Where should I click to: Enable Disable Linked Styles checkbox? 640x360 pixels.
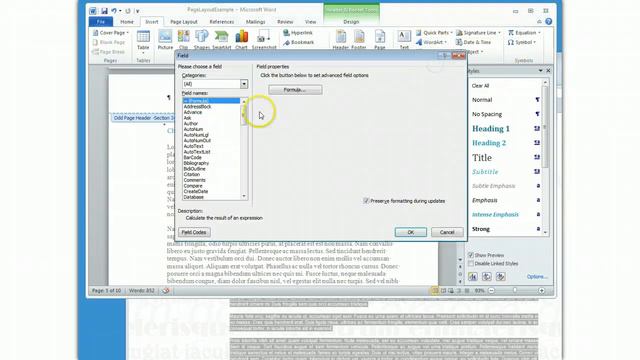471,264
